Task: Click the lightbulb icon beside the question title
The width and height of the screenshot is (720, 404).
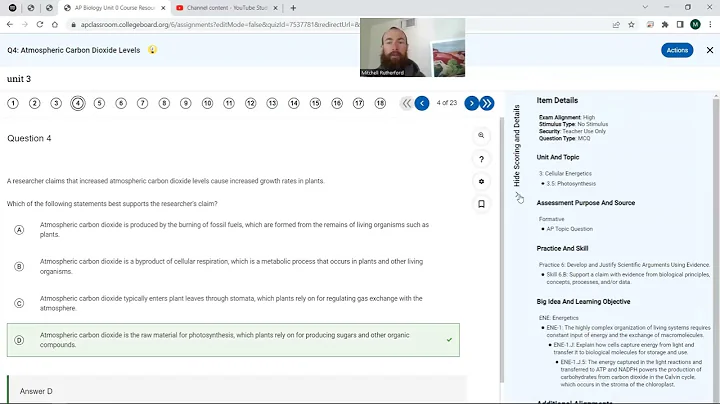Action: point(152,50)
